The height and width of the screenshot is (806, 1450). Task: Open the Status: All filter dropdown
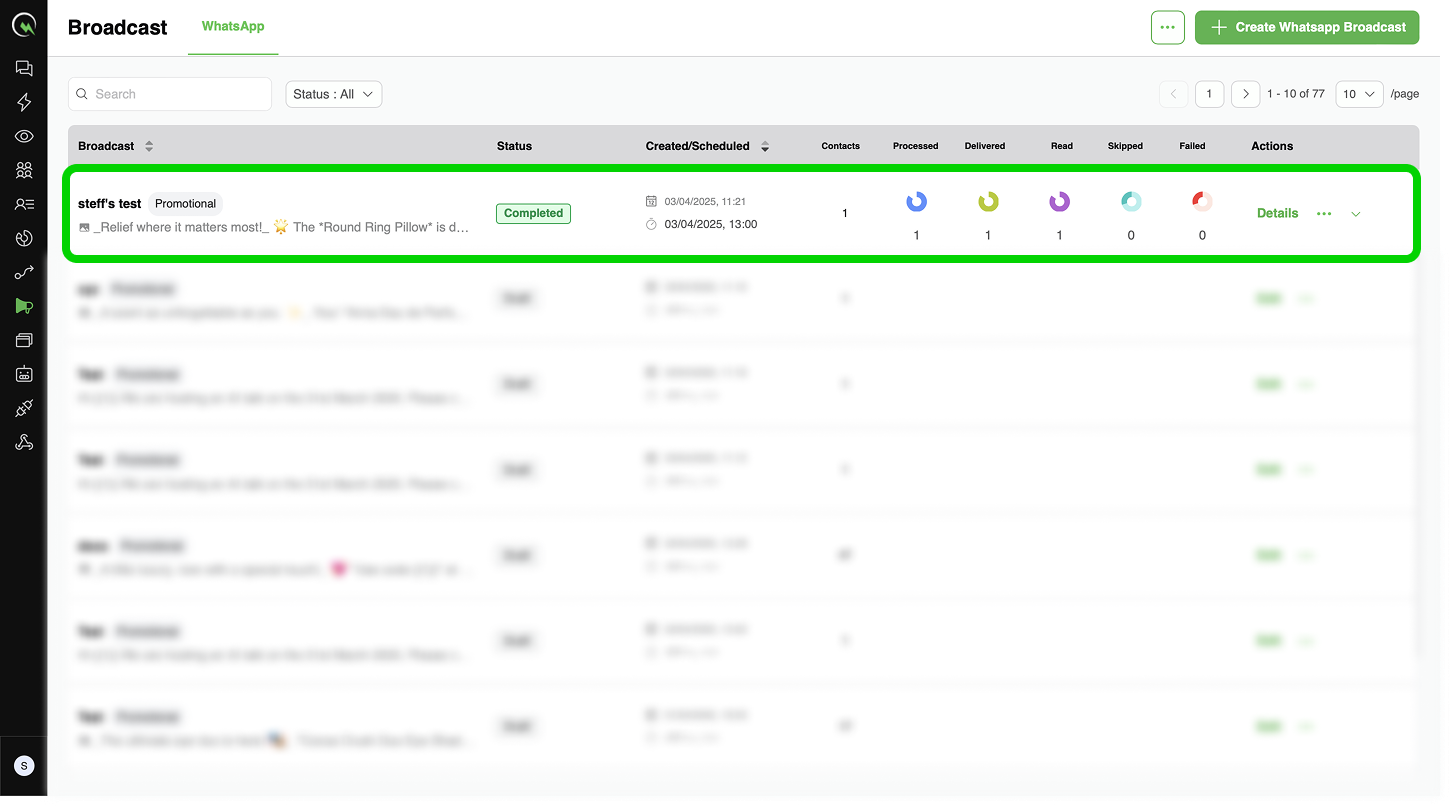point(333,94)
